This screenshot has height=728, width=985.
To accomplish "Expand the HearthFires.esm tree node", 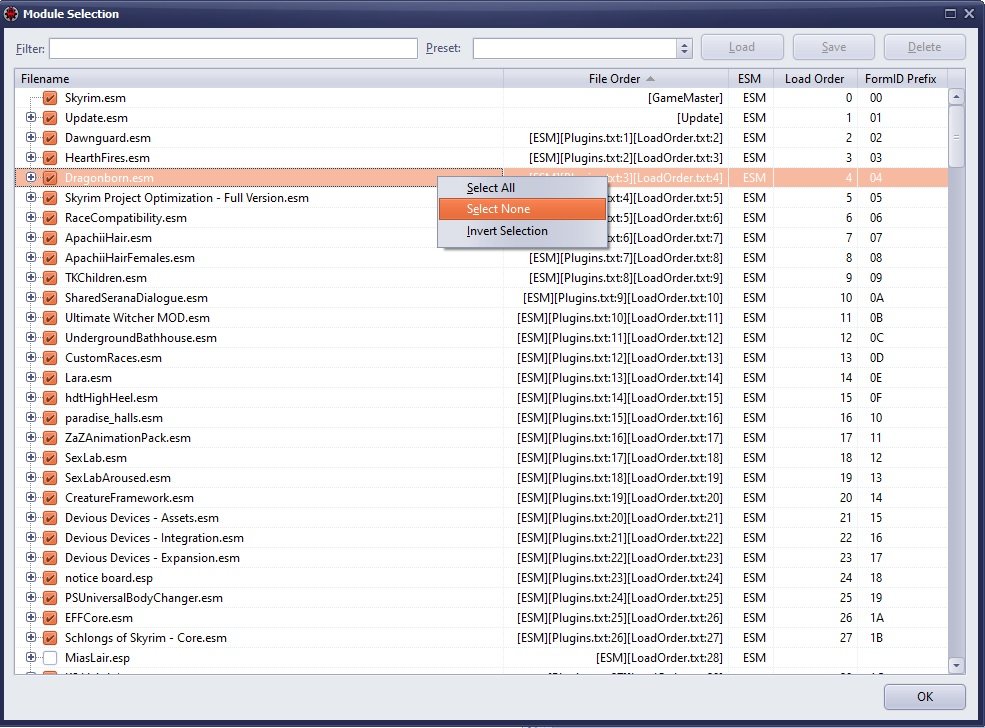I will pos(31,158).
